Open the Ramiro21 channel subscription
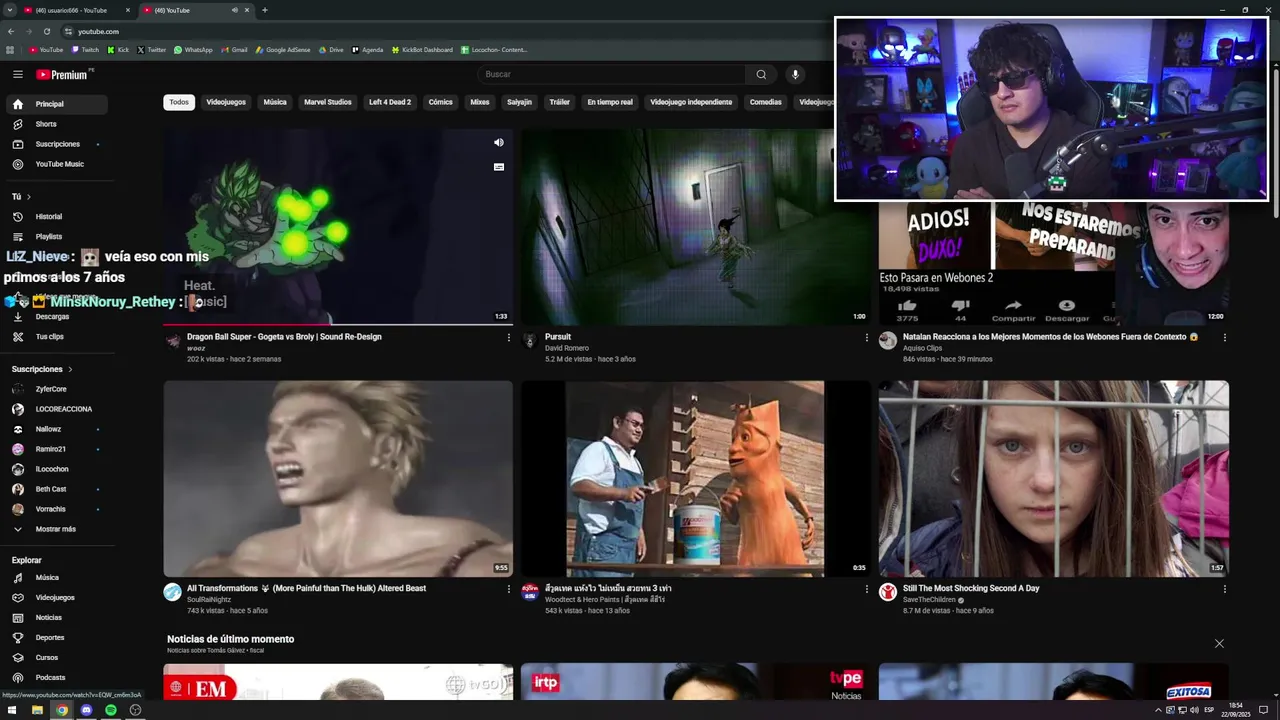The image size is (1280, 720). pyautogui.click(x=57, y=449)
